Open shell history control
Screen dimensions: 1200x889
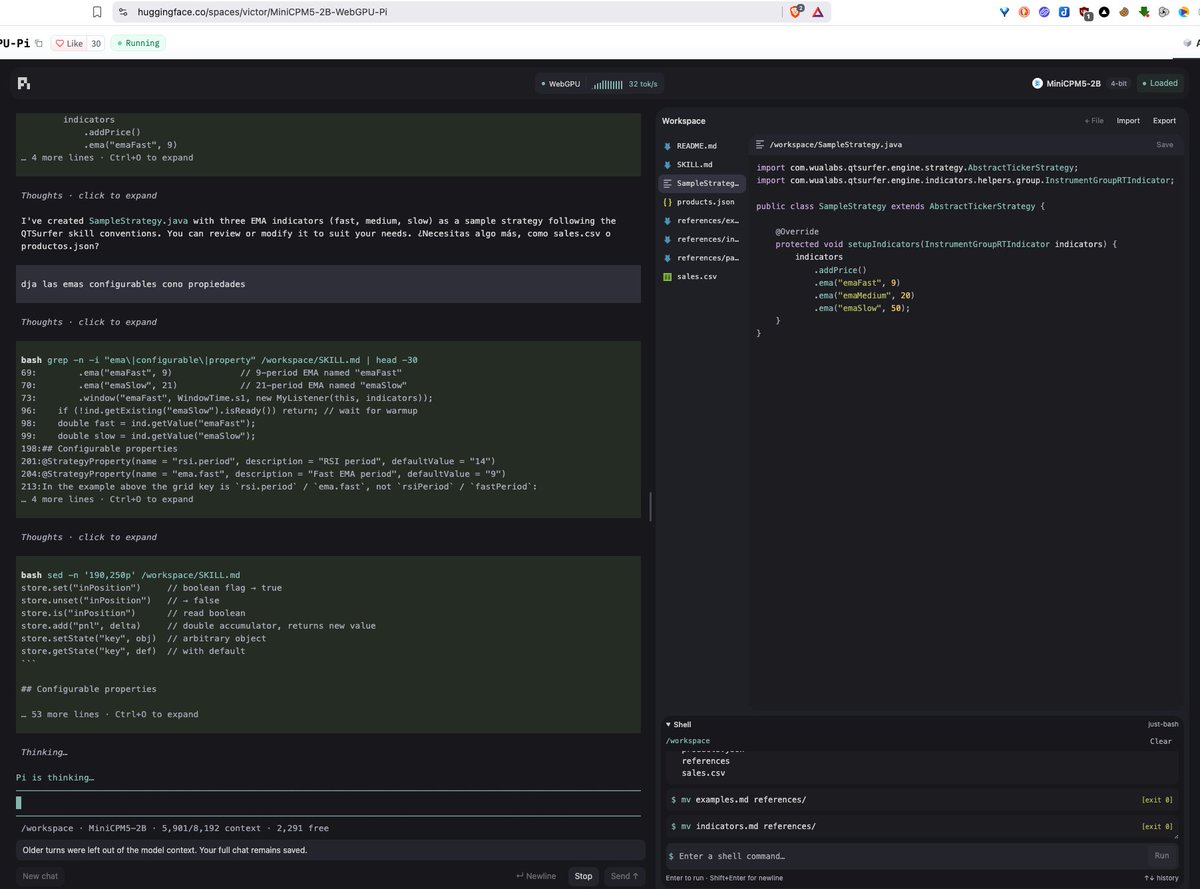tap(1160, 878)
